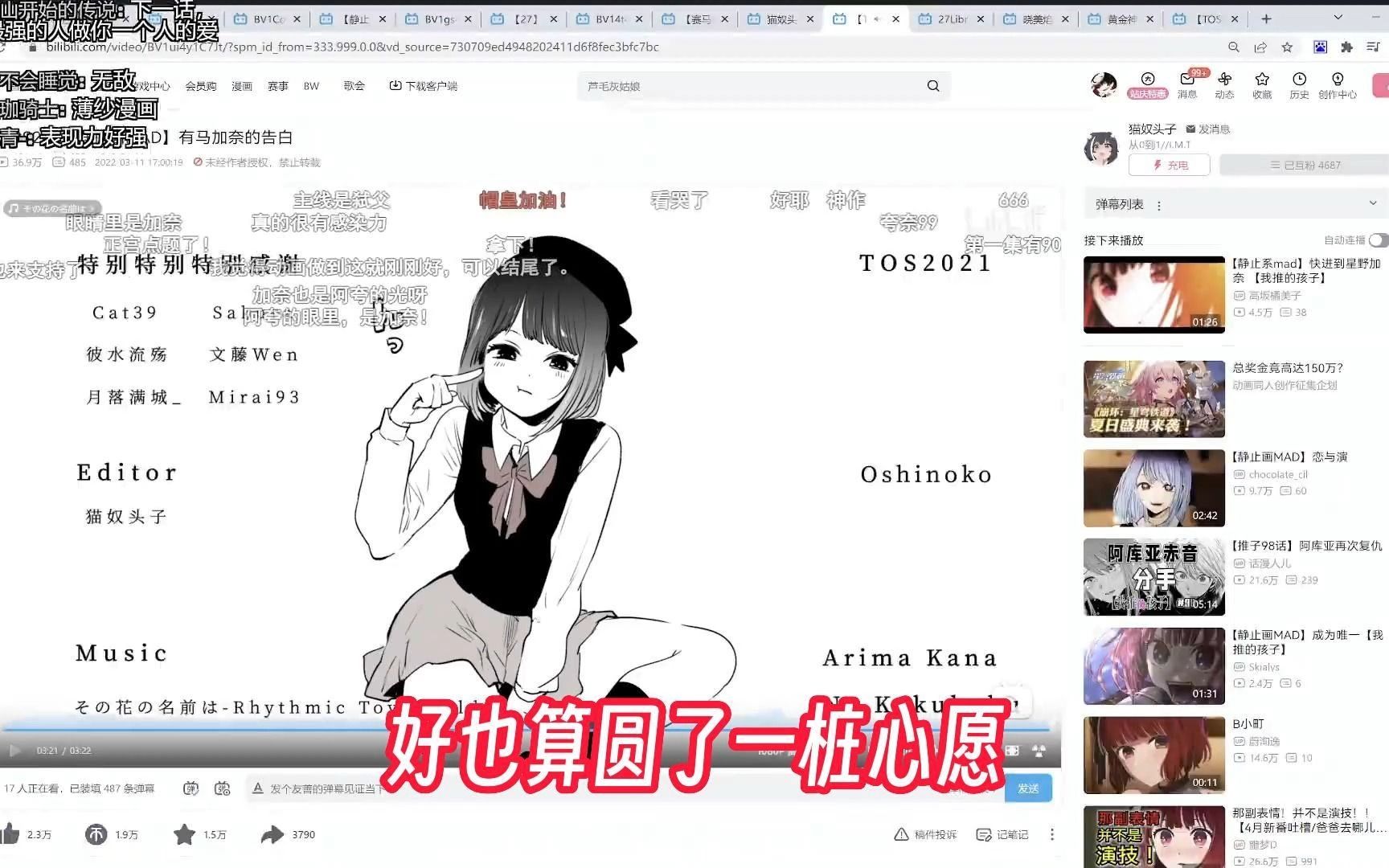This screenshot has width=1389, height=868.
Task: Switch to the 晓美焰 browser tab
Action: pyautogui.click(x=1035, y=18)
